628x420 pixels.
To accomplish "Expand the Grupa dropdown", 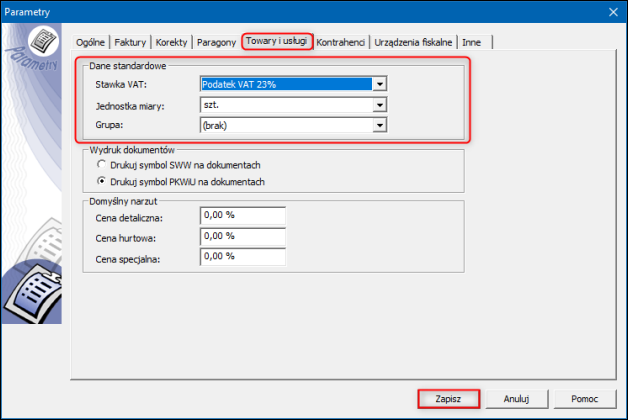I will pyautogui.click(x=379, y=125).
